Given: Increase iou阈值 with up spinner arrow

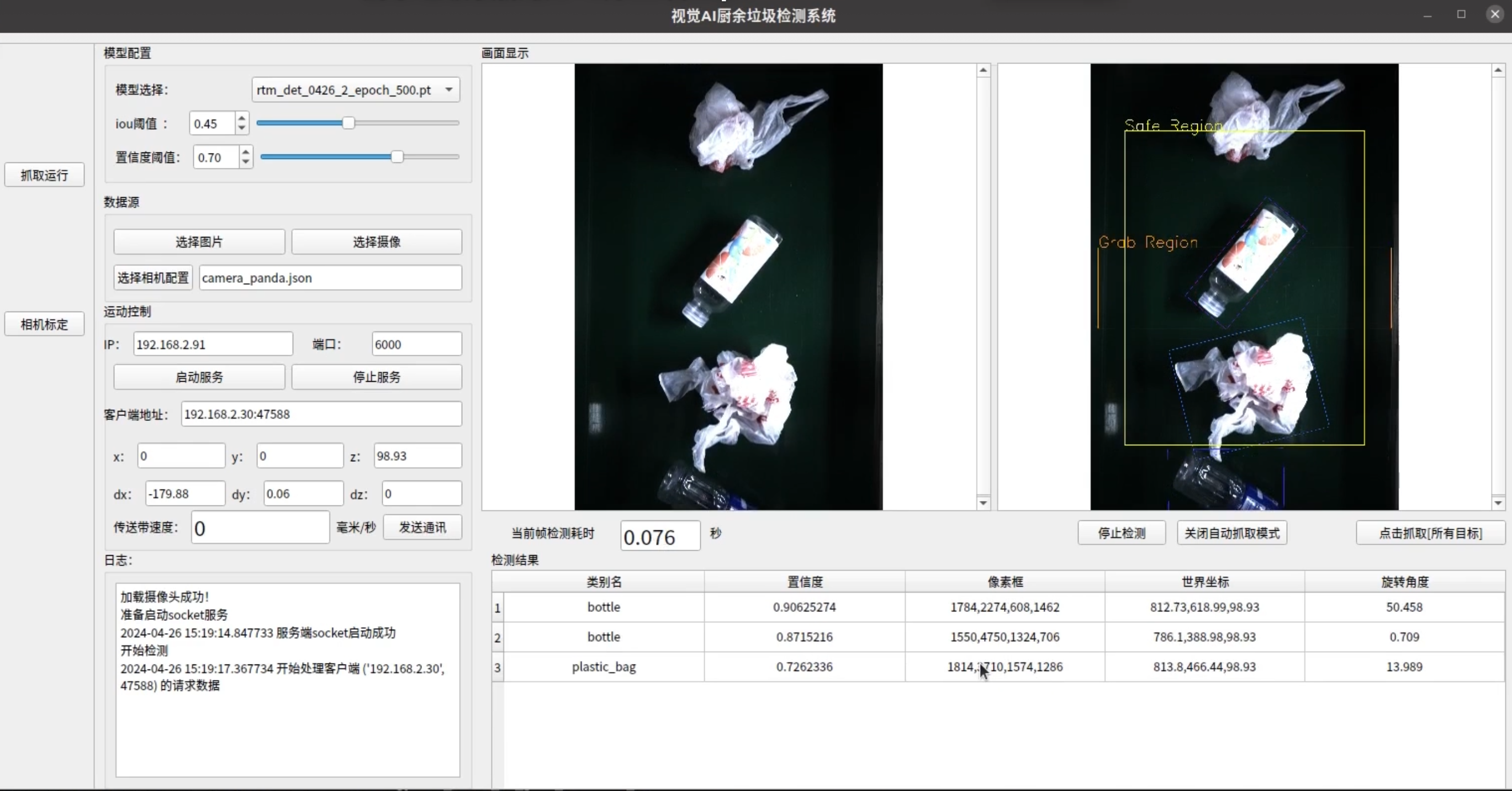Looking at the screenshot, I should [242, 118].
